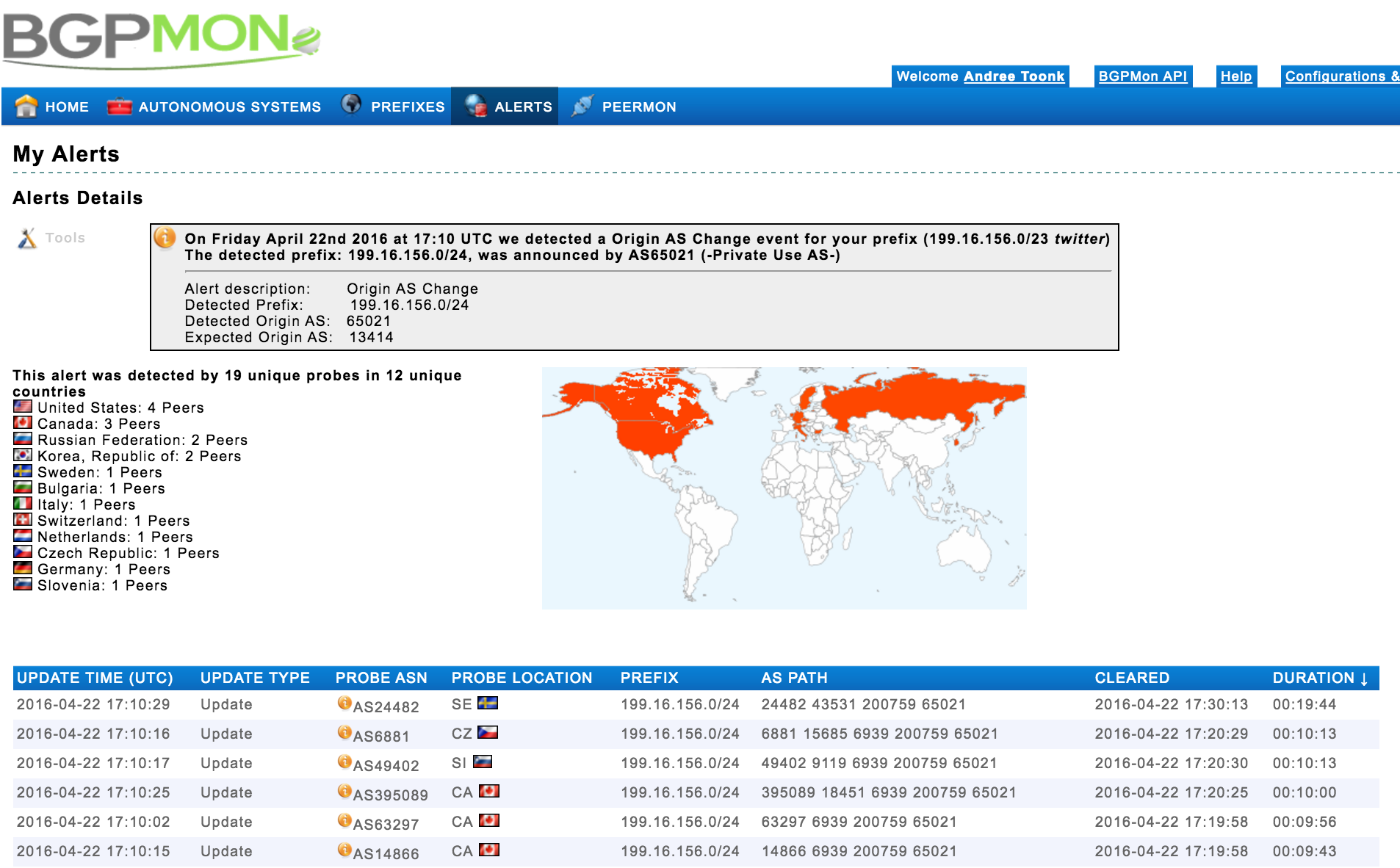Screen dimensions: 1400x868
Task: Click the Help link
Action: click(1235, 76)
